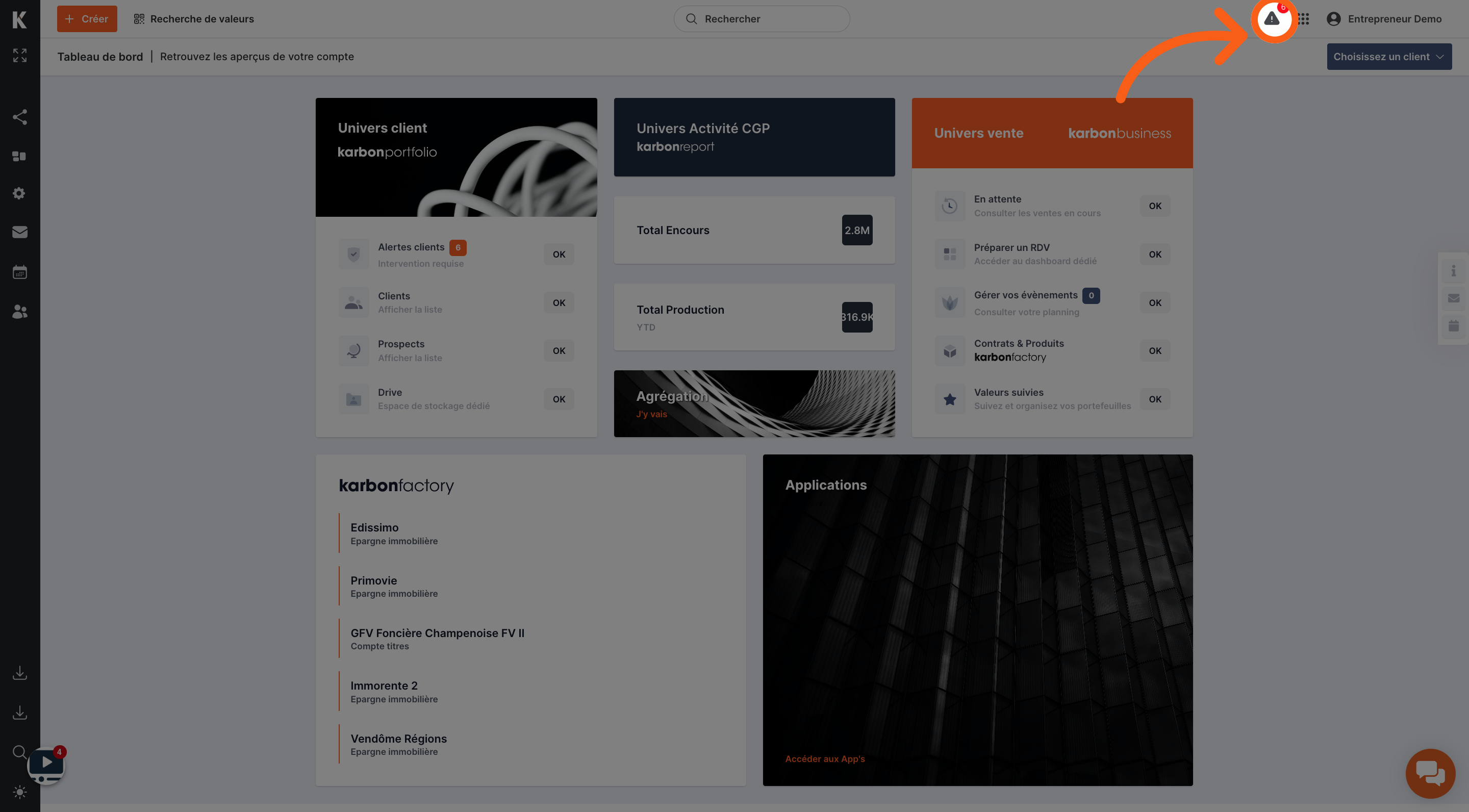Click Total Encours value thumbnail
The image size is (1469, 812).
[x=856, y=229]
